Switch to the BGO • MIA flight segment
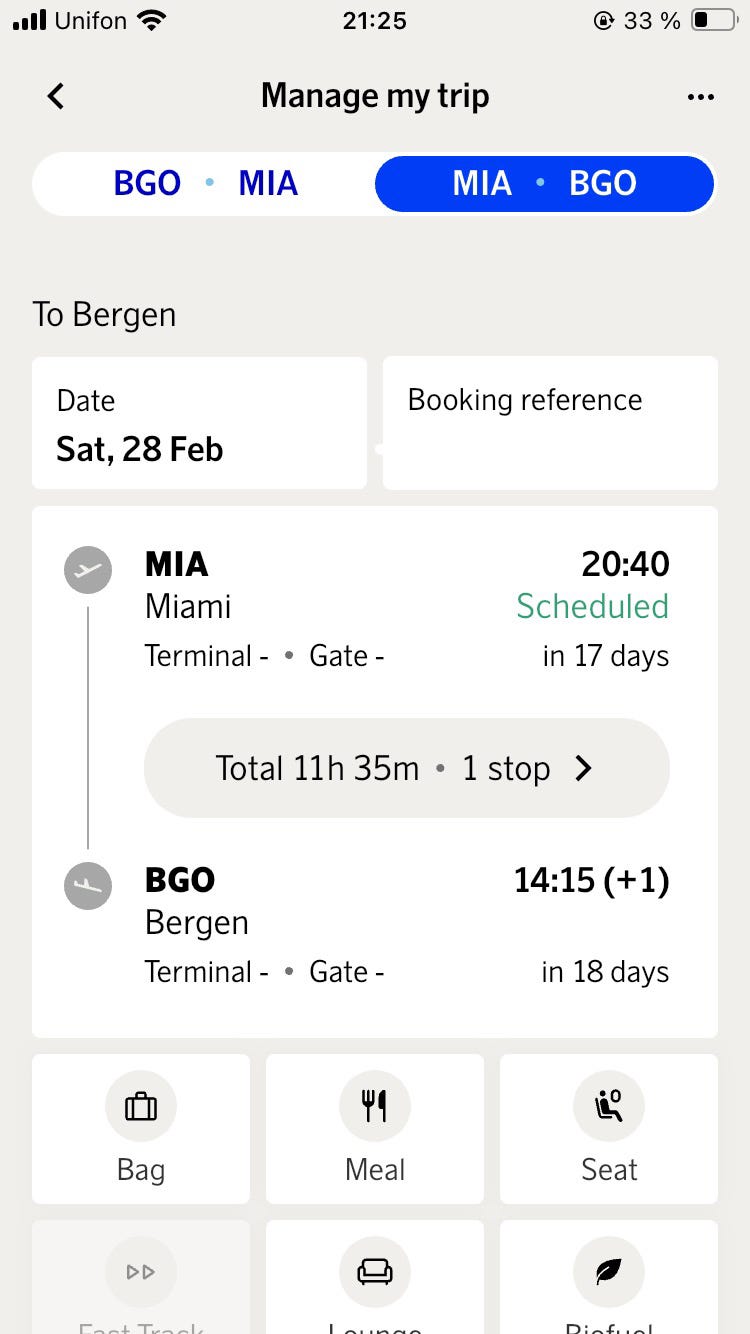The height and width of the screenshot is (1334, 750). pos(205,184)
